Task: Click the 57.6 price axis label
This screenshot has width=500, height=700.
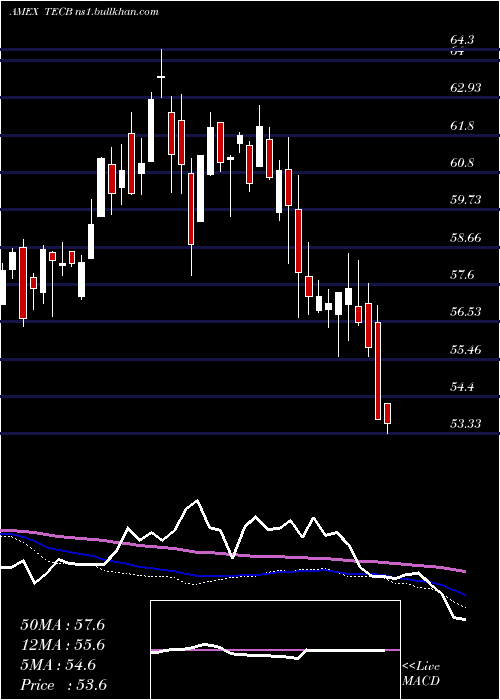Action: (x=462, y=275)
